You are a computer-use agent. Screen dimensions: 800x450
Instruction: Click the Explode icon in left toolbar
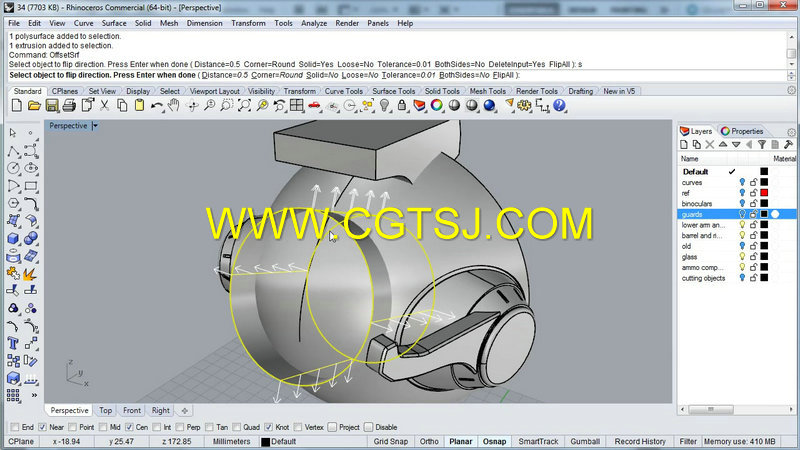point(29,274)
